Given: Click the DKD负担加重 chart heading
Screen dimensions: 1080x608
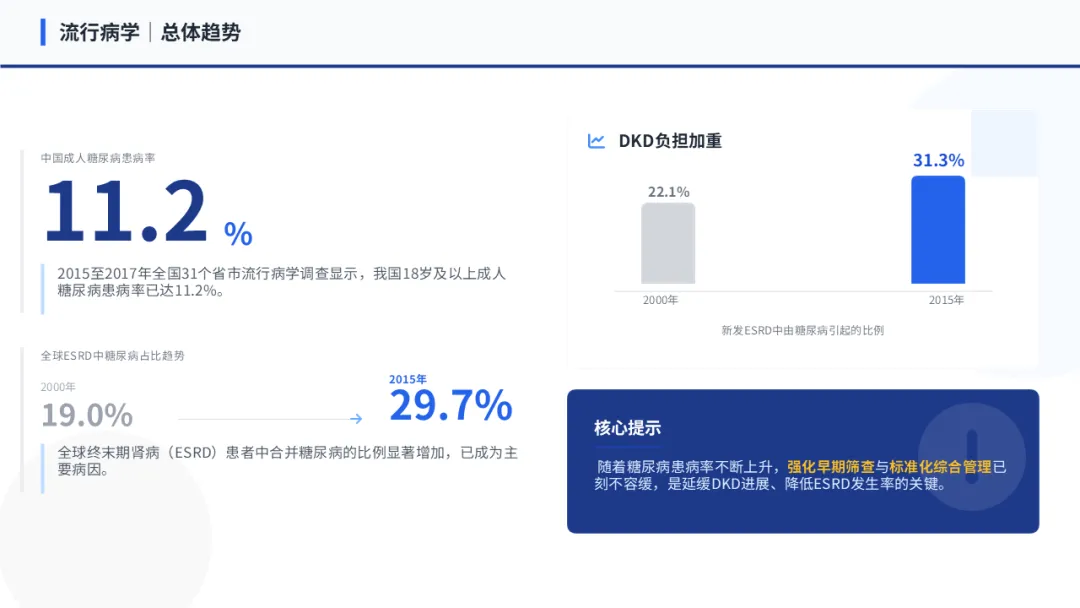Looking at the screenshot, I should pos(670,141).
